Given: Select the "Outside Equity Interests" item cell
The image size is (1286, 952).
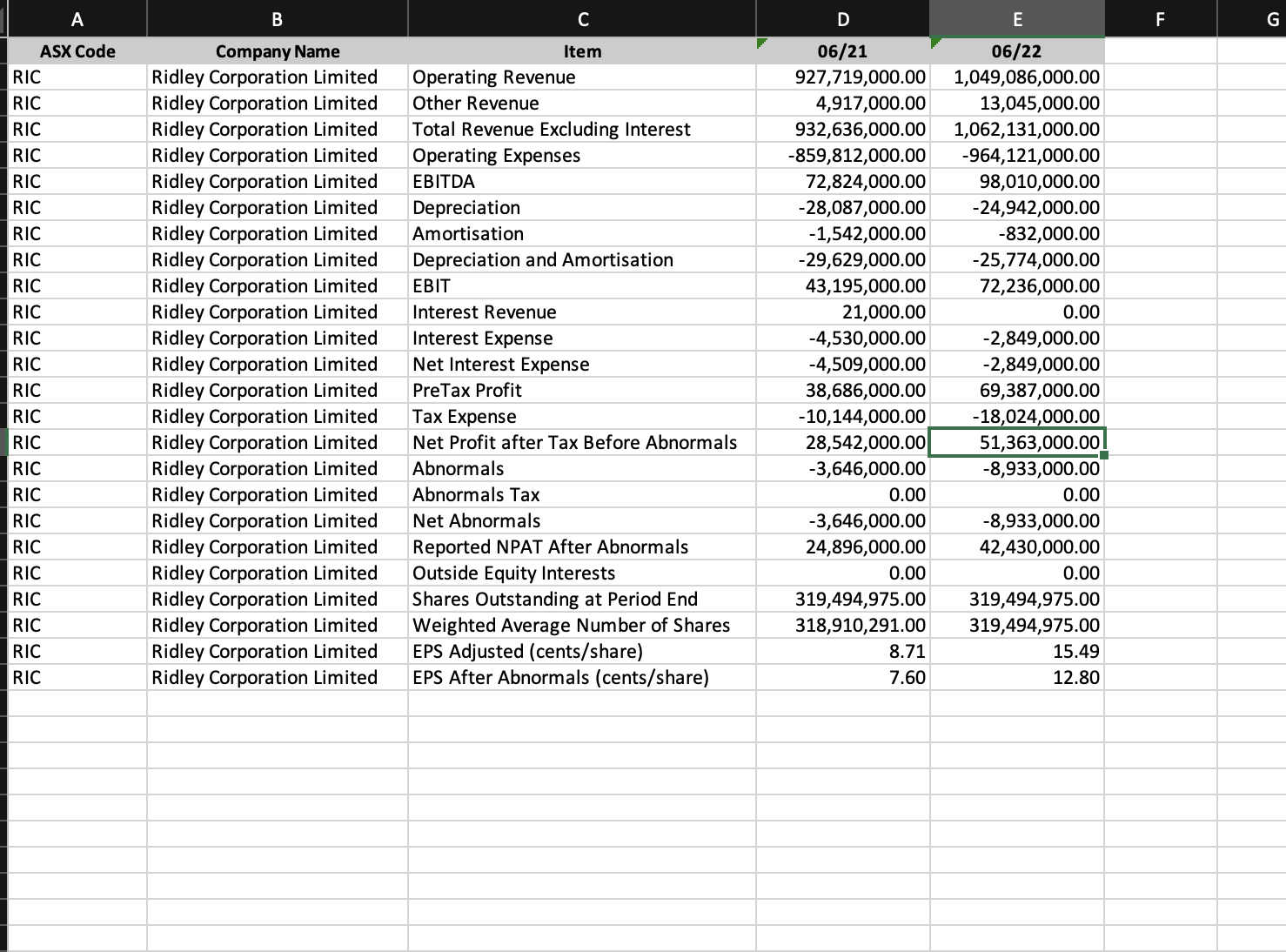Looking at the screenshot, I should tap(582, 573).
